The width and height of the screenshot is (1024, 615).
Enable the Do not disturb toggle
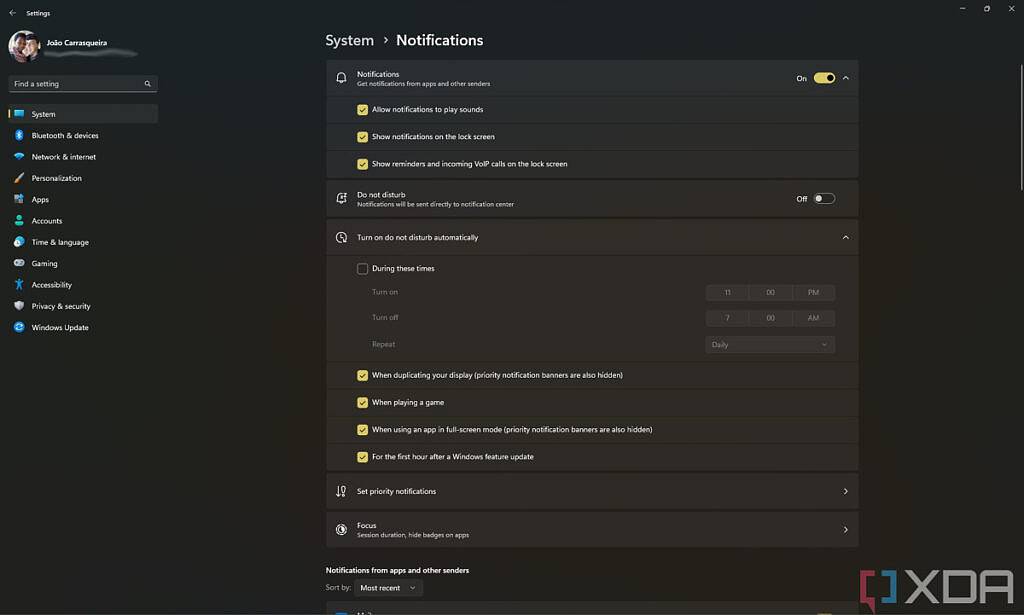click(x=823, y=198)
